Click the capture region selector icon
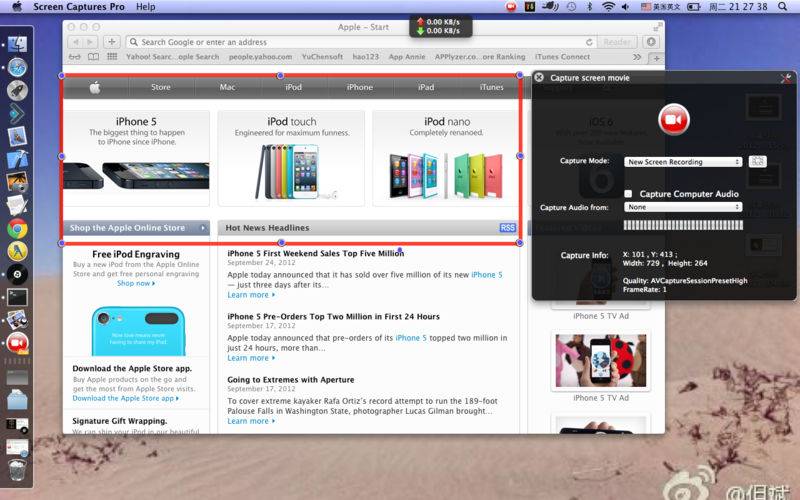Image resolution: width=800 pixels, height=500 pixels. [x=757, y=162]
